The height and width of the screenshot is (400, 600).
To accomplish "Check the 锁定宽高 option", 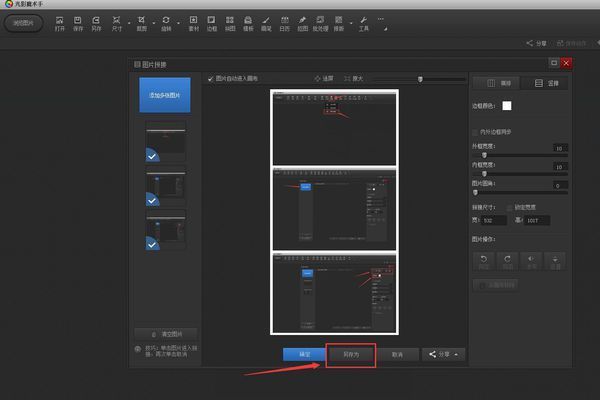I will 511,207.
